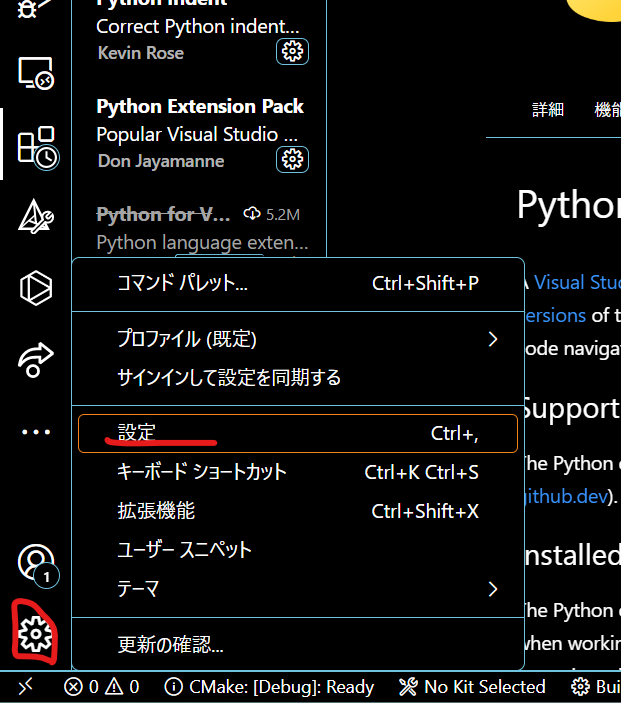Click remote window icon in status bar
Viewport: 621px width, 703px height.
26,686
